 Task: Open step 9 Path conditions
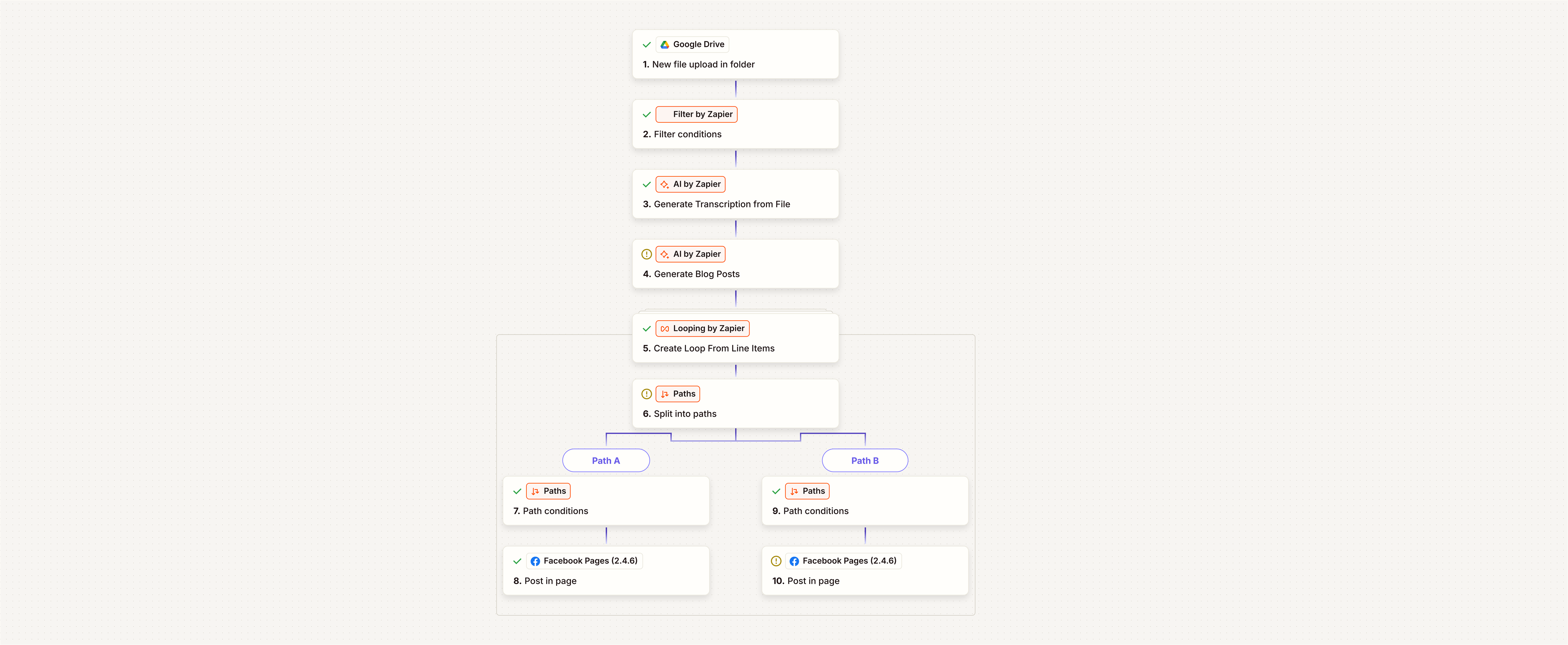(865, 501)
